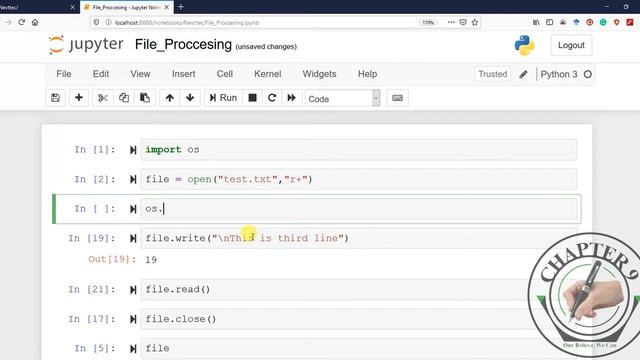This screenshot has height=360, width=640.
Task: Toggle browser sidebar icon
Action: tap(549, 22)
